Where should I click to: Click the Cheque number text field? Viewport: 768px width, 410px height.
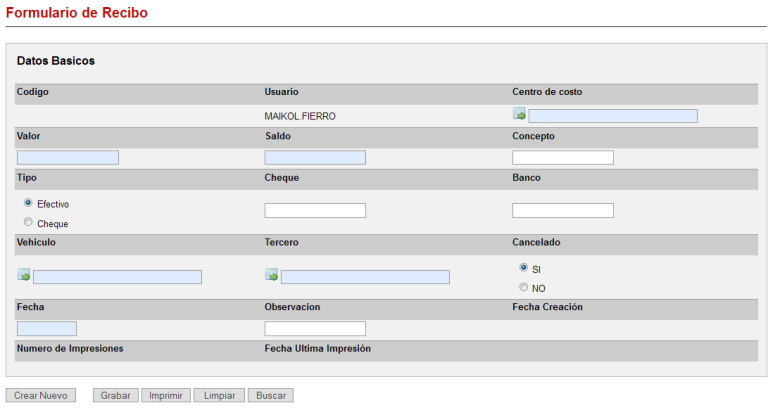tap(315, 211)
